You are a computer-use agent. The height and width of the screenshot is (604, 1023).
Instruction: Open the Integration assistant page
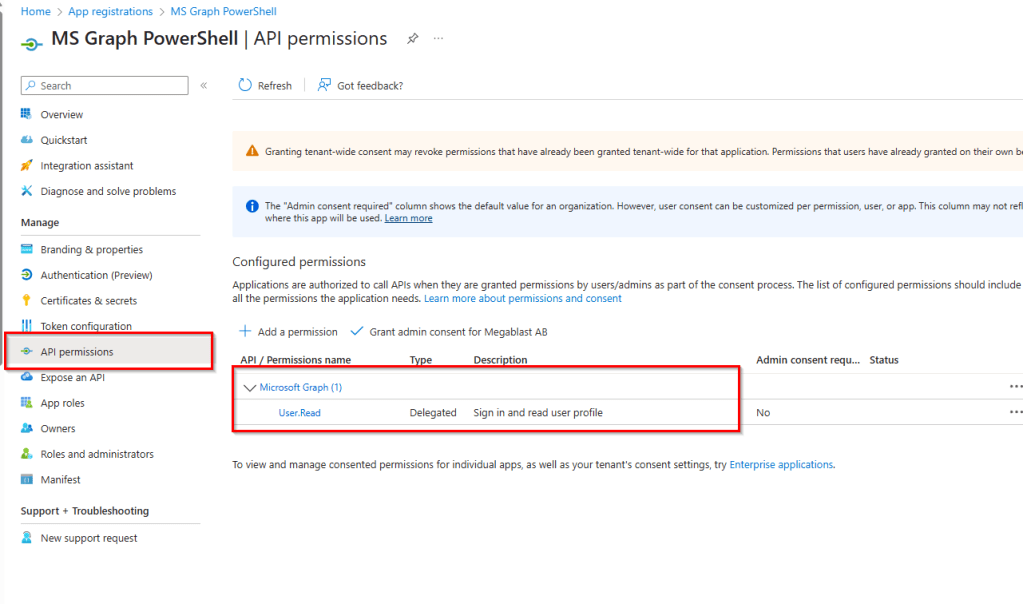[86, 166]
